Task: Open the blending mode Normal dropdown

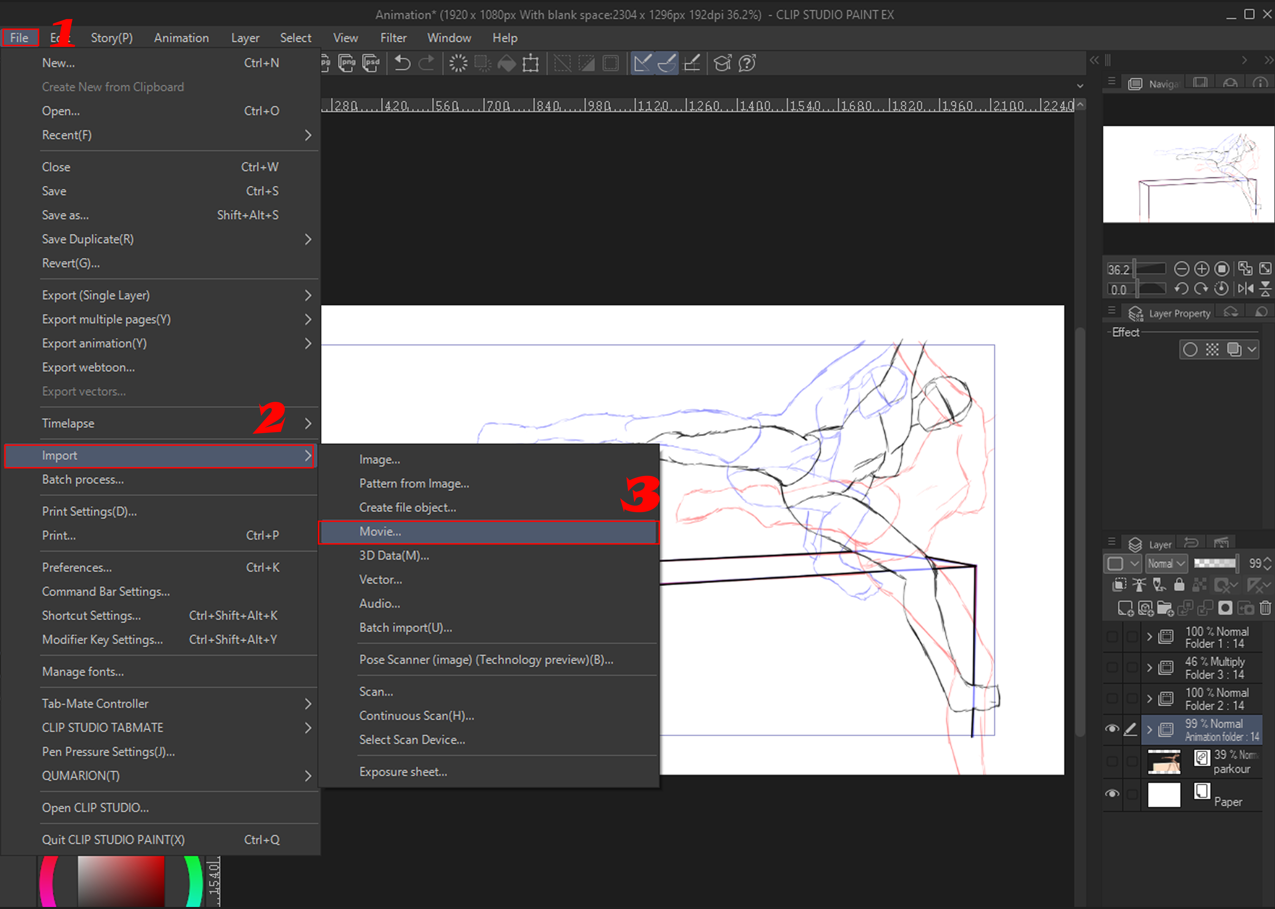Action: click(x=1166, y=563)
